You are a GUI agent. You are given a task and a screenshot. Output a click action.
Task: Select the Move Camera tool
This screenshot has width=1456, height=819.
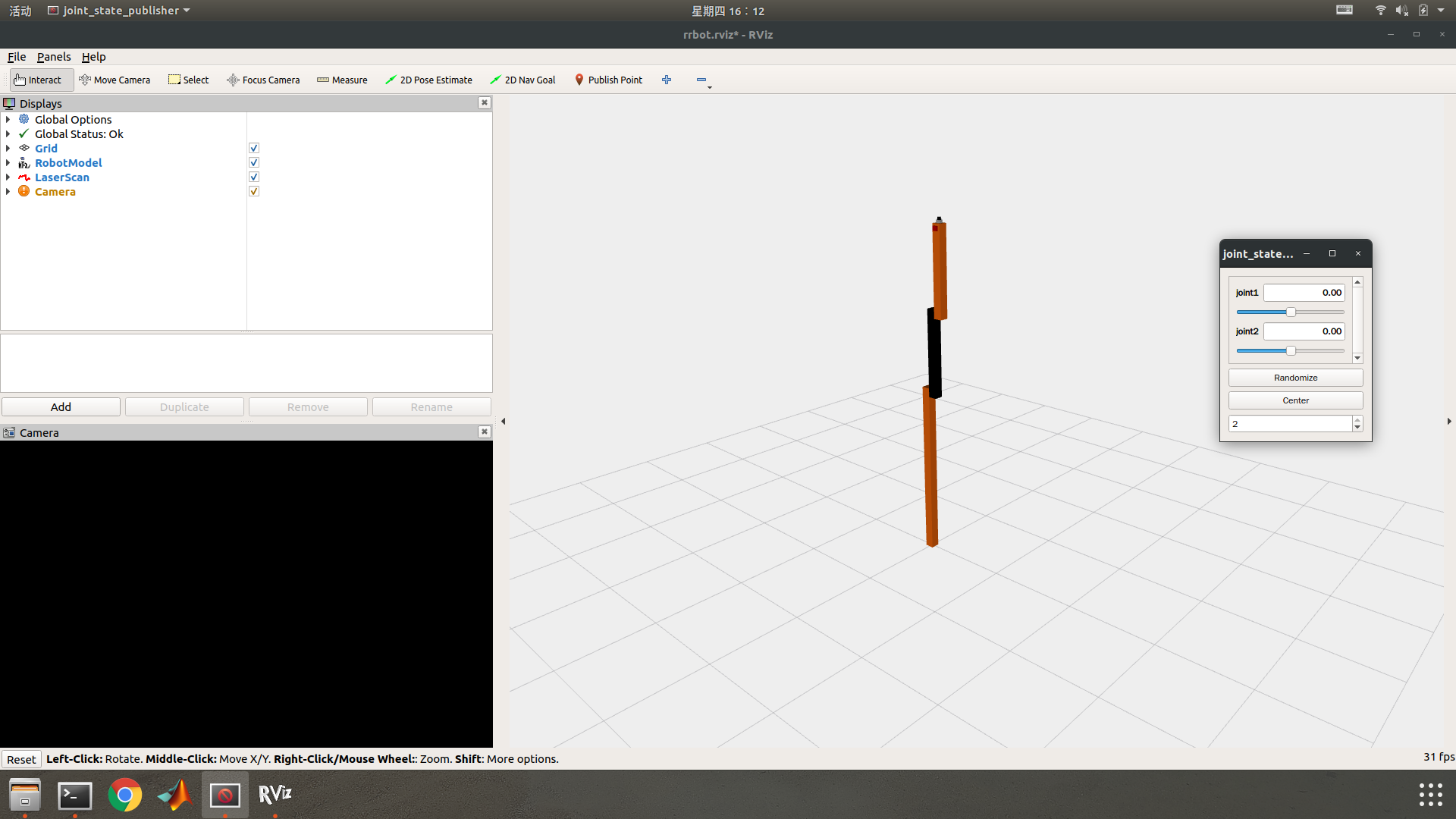[x=115, y=80]
